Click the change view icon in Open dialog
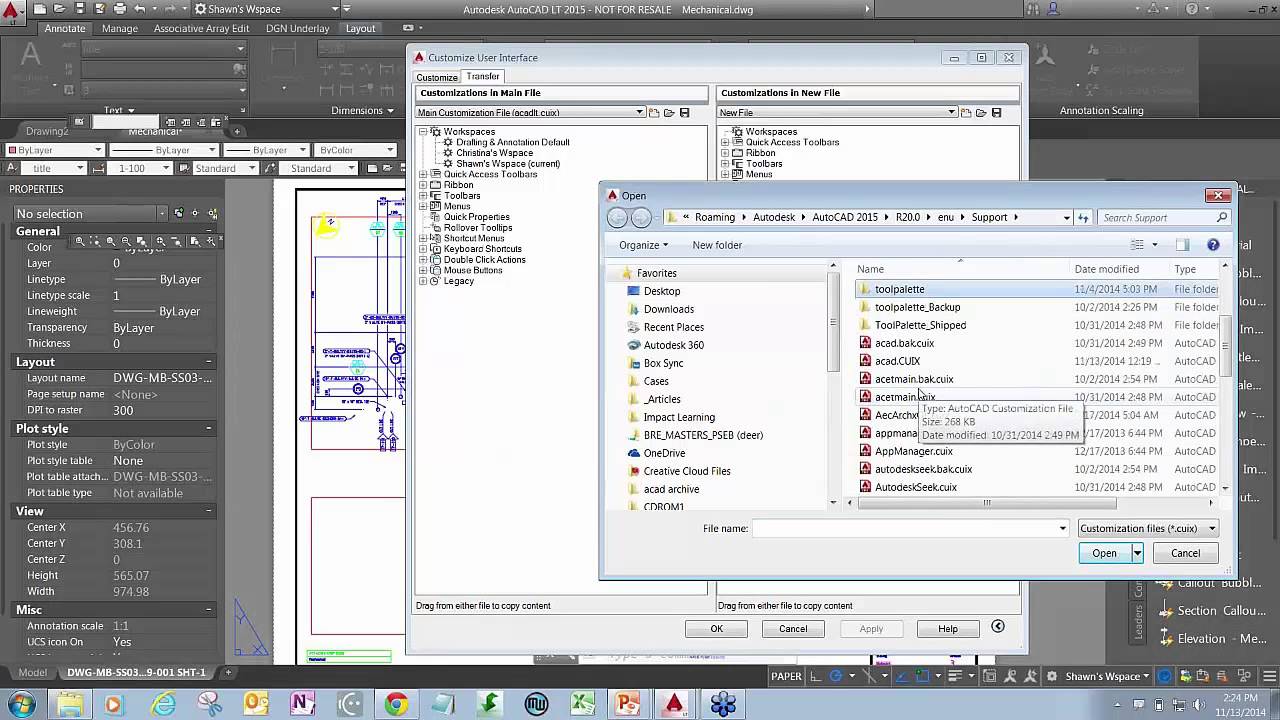 (x=1137, y=245)
